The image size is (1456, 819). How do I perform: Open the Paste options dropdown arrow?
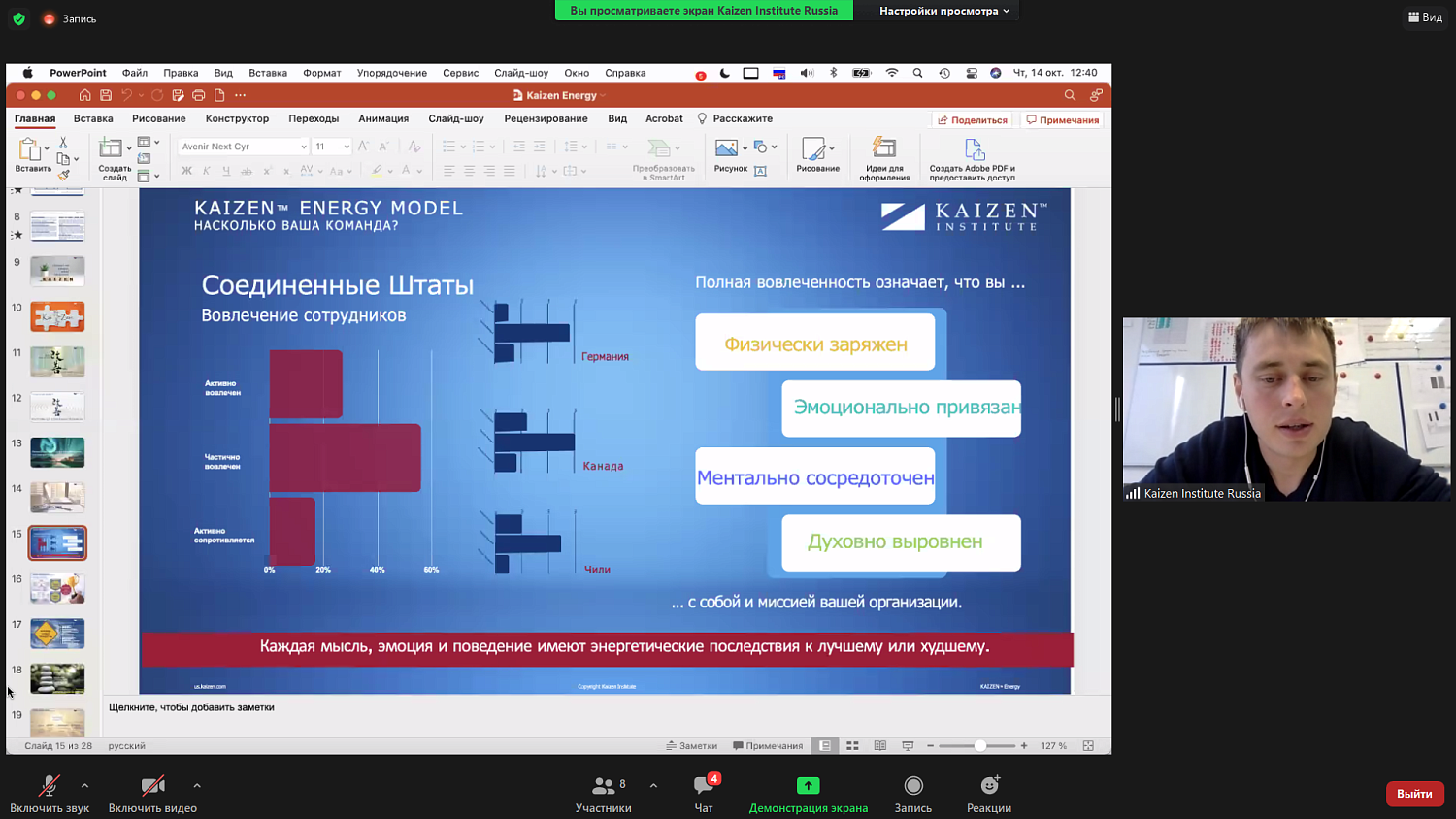point(47,148)
